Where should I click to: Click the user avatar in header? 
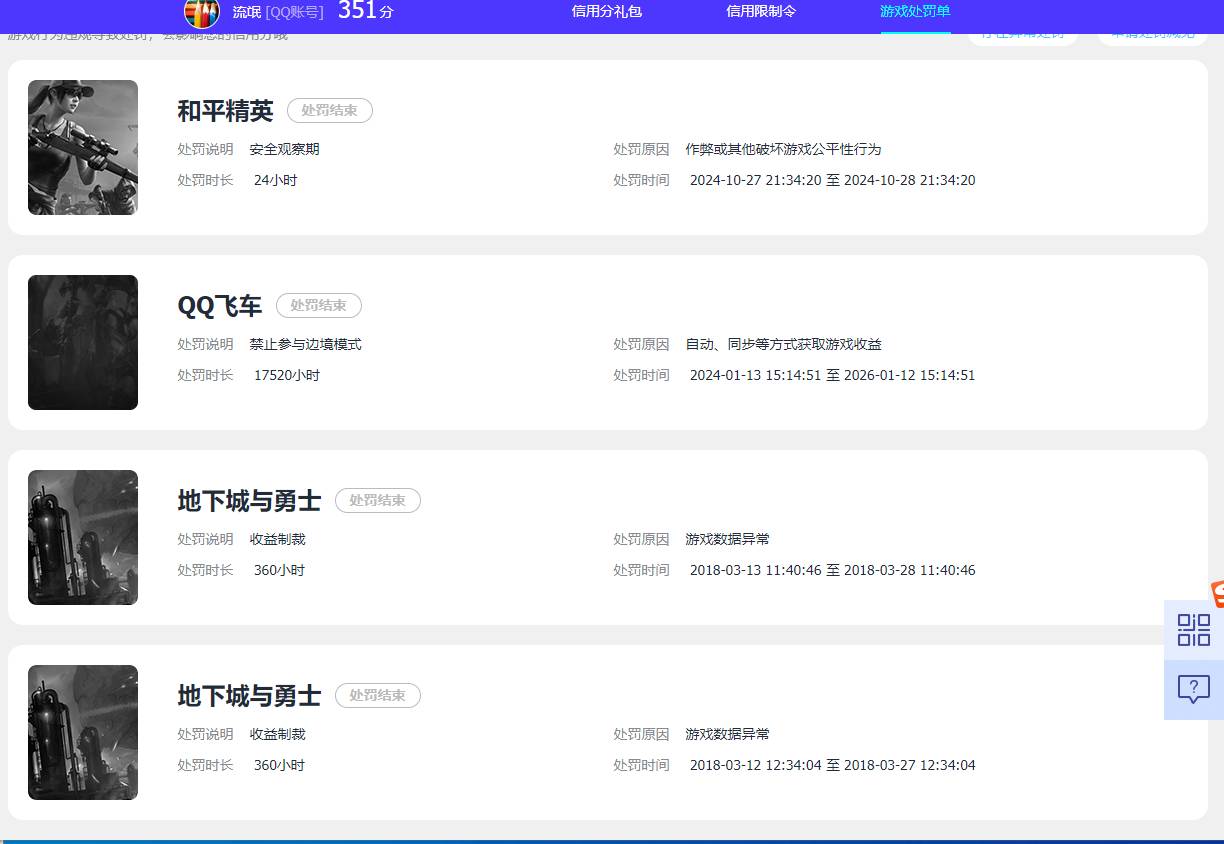201,13
